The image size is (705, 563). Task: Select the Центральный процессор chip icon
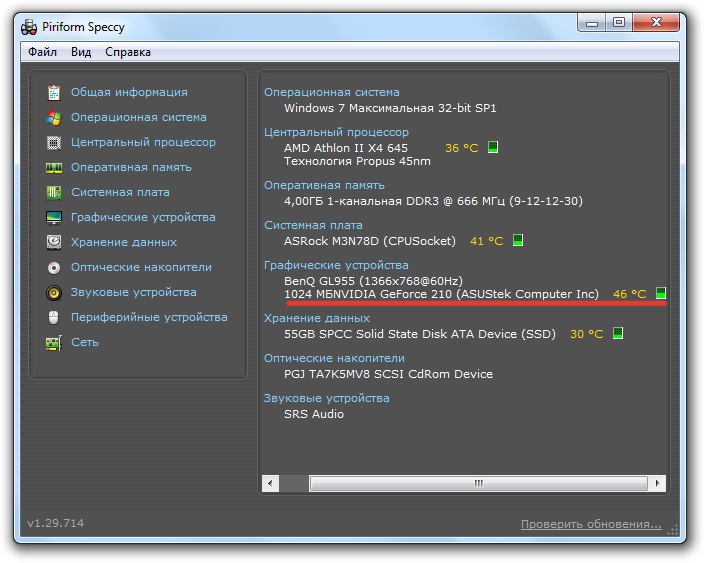54,143
